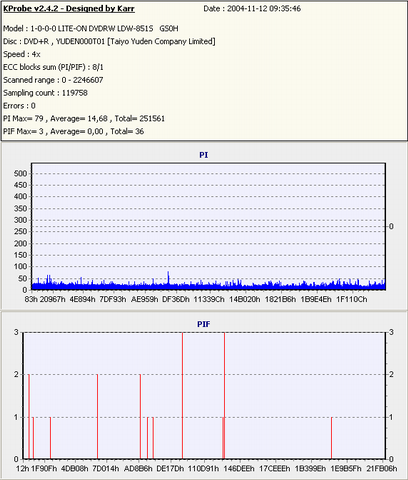Click the first PIF bar at level 2

[x=29, y=417]
